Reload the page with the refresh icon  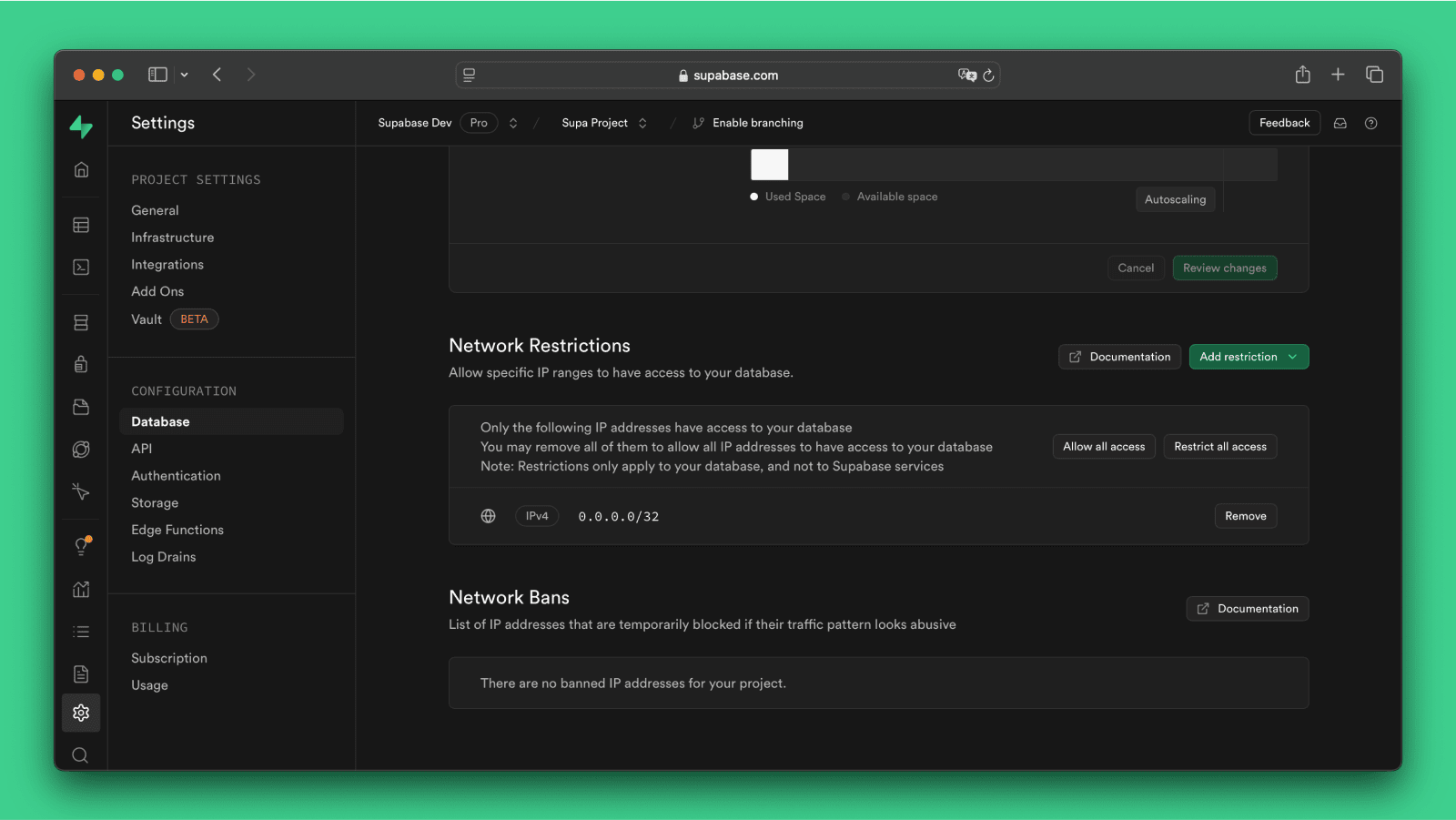988,76
